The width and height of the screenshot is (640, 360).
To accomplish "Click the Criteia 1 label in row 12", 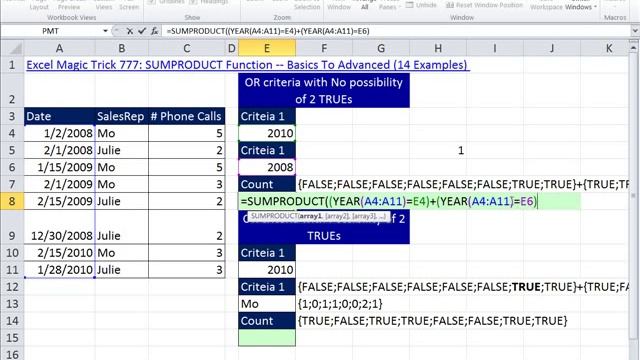I will [267, 287].
